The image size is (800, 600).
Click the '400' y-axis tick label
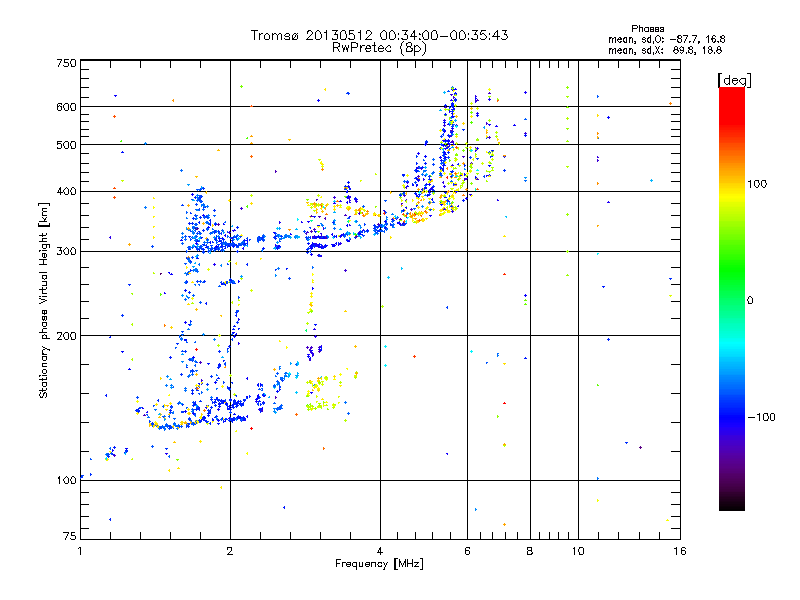pos(66,191)
